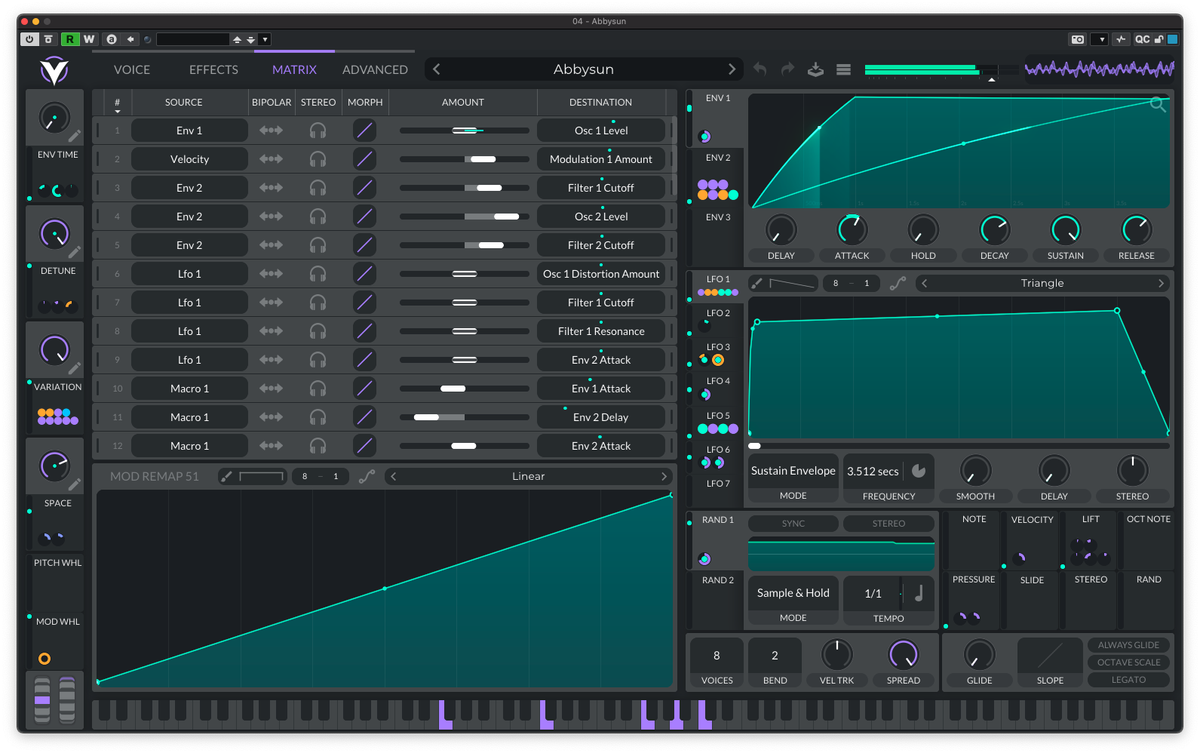Open the host preset dropdown arrow

[264, 39]
